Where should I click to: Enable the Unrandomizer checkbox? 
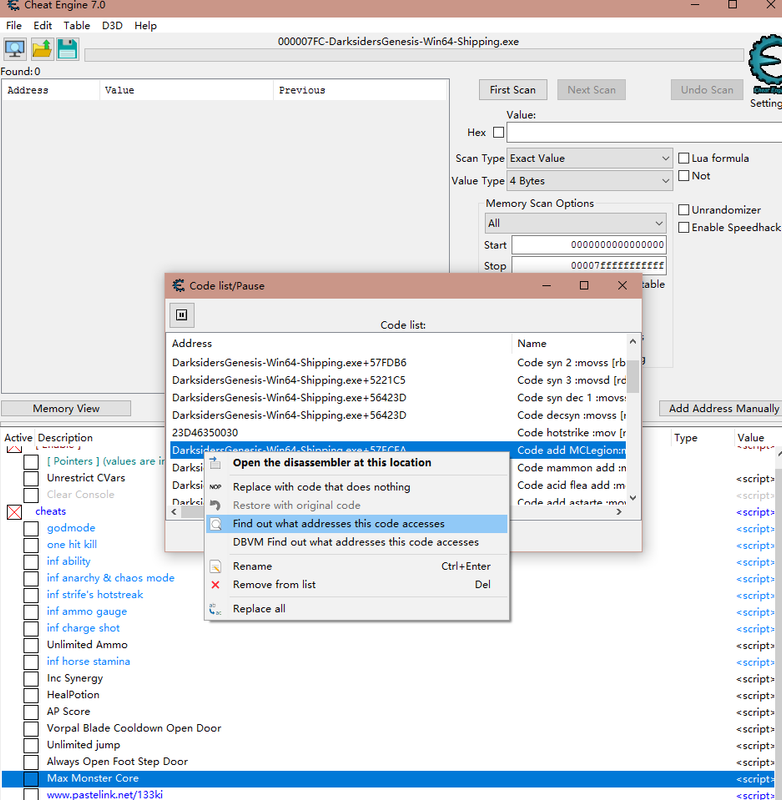click(x=684, y=210)
